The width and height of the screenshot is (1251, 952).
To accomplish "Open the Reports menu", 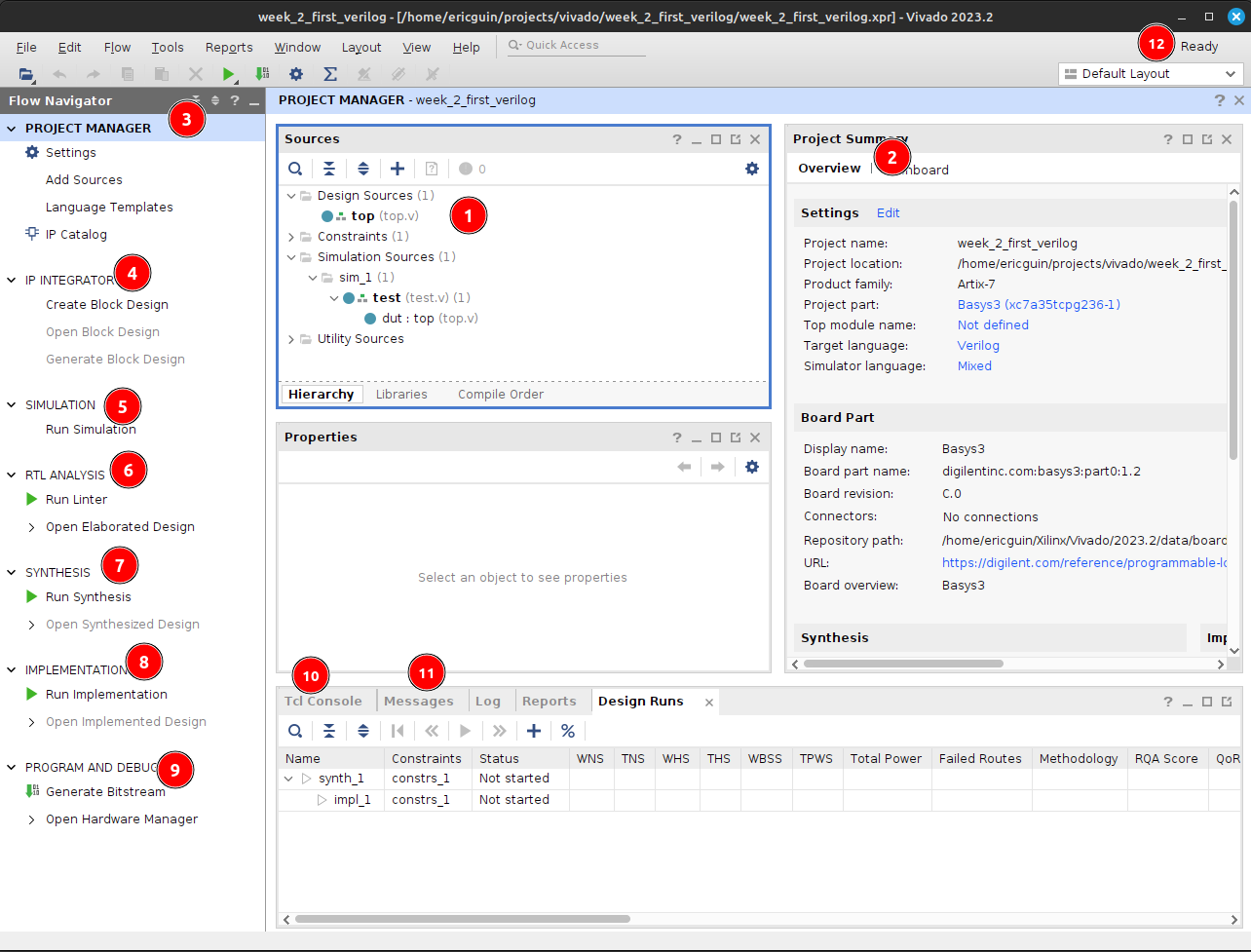I will (229, 47).
